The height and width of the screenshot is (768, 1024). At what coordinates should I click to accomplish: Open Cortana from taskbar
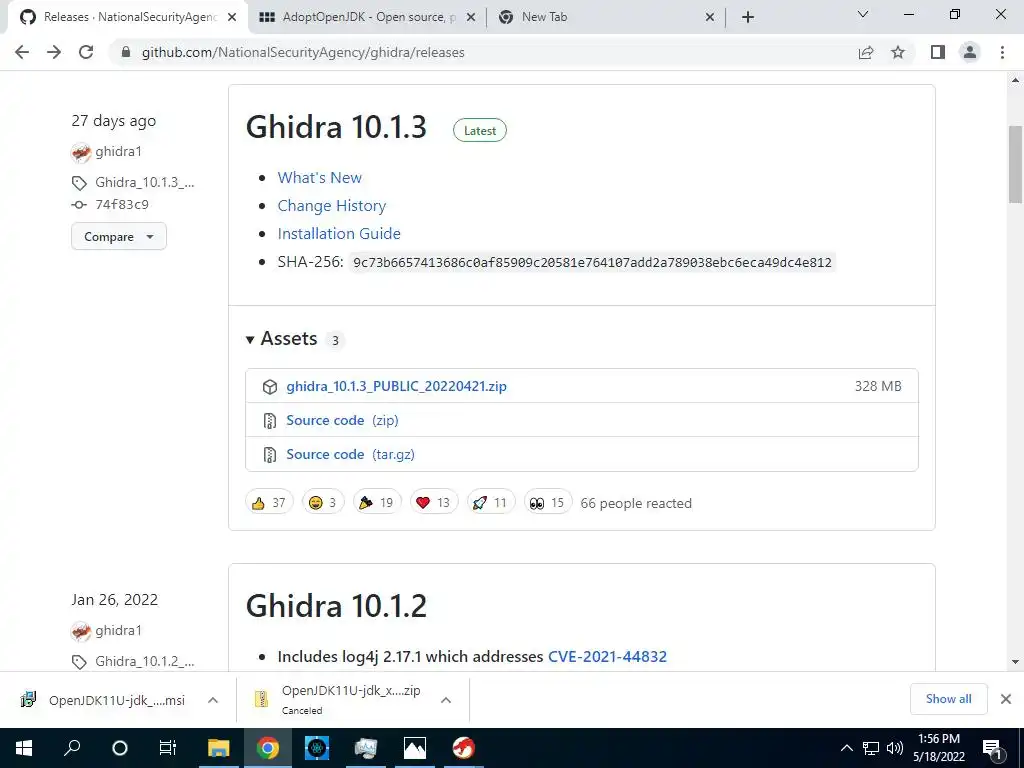(120, 748)
